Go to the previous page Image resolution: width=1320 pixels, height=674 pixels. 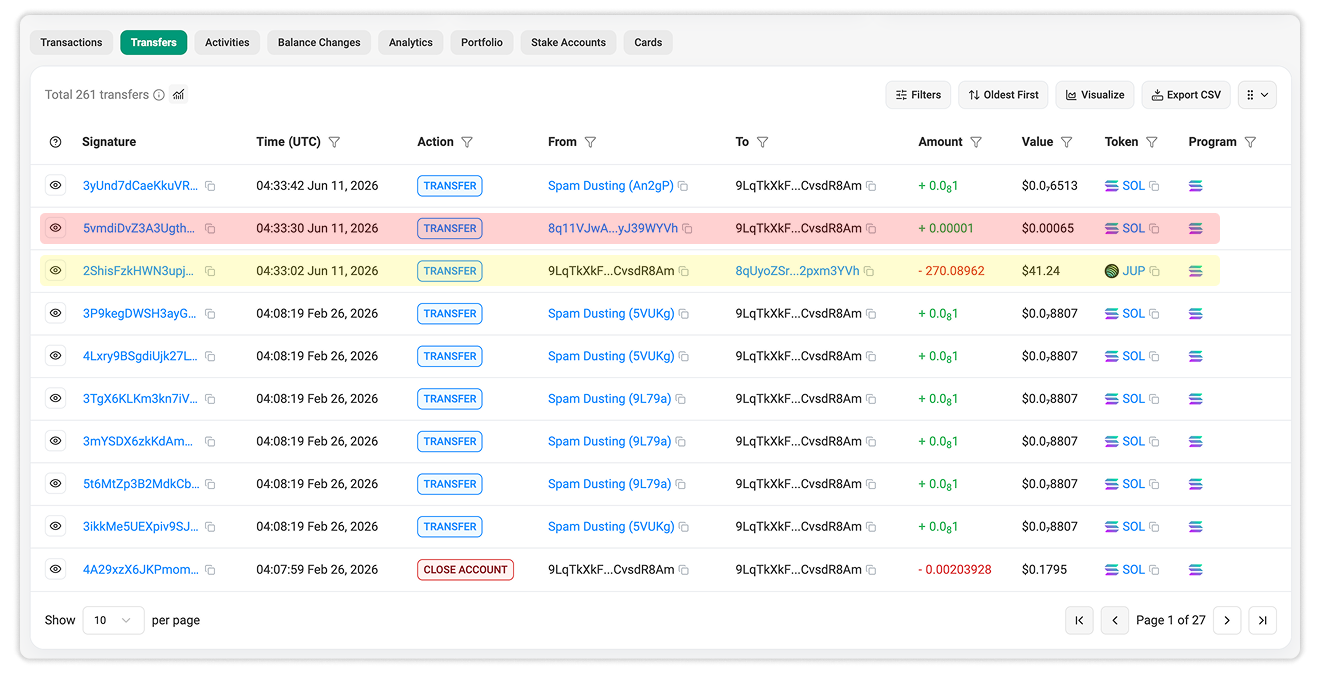point(1115,620)
